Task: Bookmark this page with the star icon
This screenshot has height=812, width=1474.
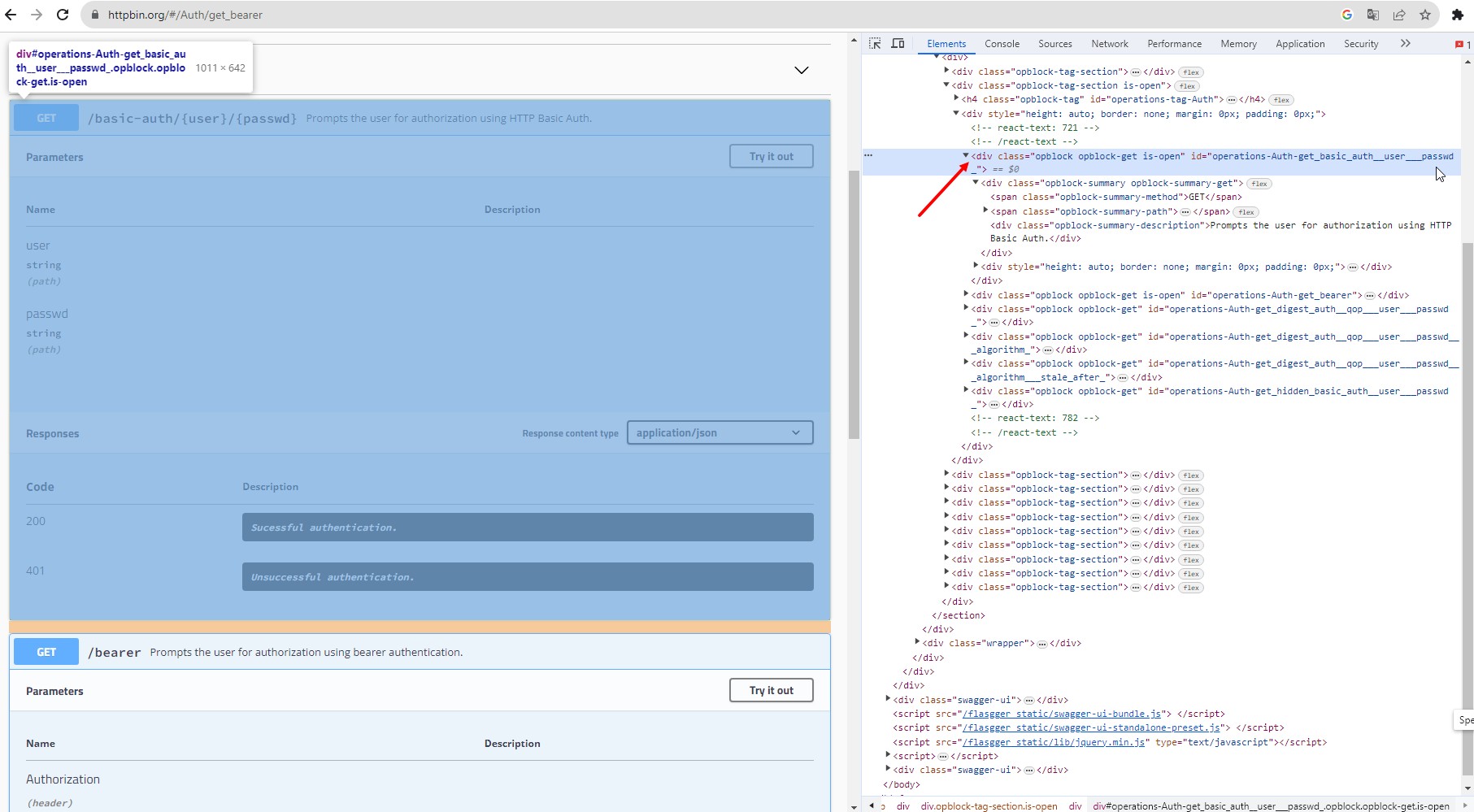Action: coord(1424,15)
